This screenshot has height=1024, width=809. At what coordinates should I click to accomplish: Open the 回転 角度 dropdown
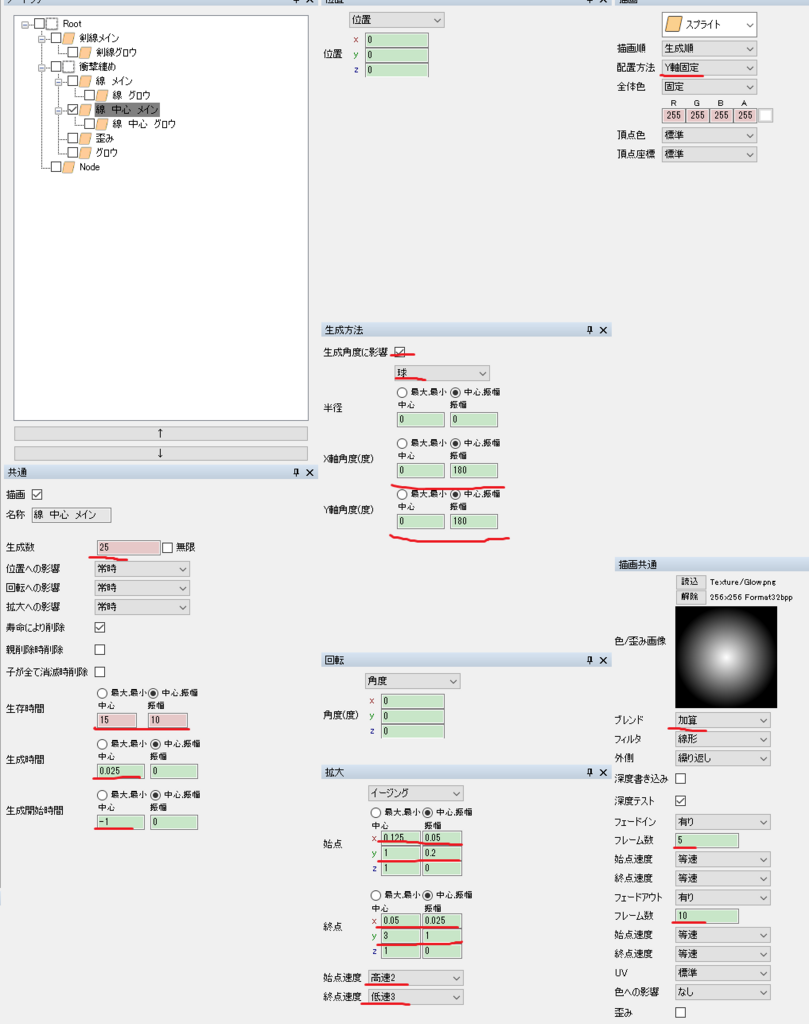click(413, 681)
